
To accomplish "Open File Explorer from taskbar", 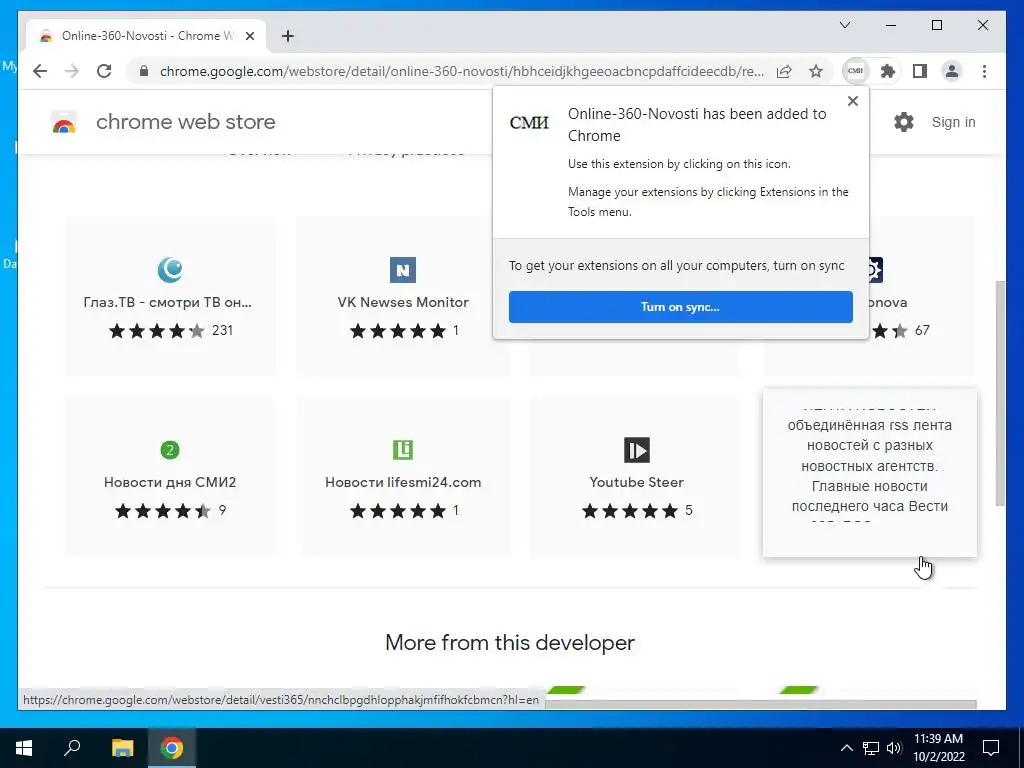I will 122,748.
